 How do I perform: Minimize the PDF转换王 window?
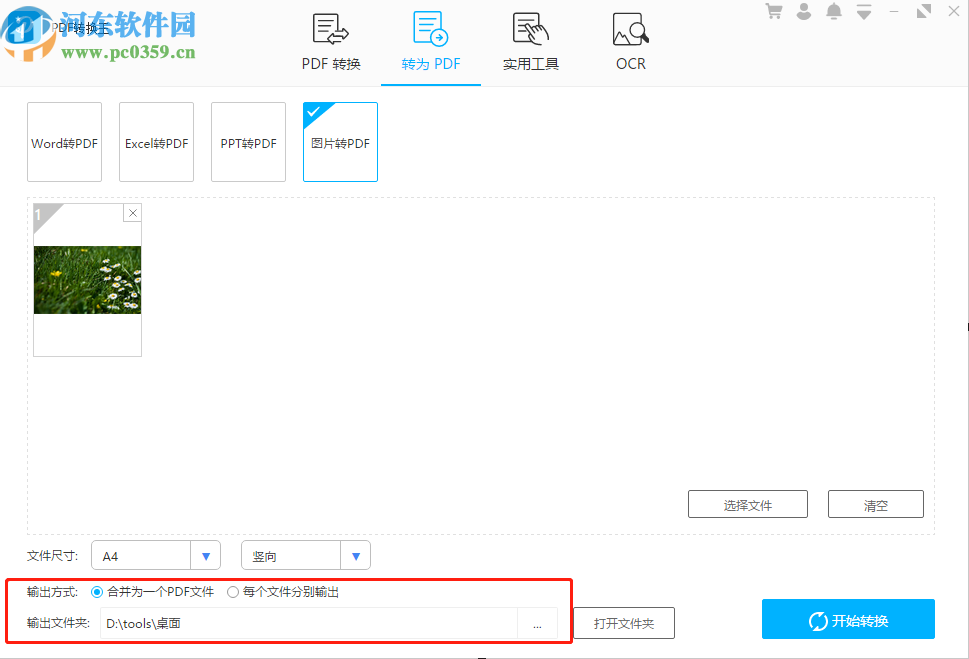tap(894, 11)
